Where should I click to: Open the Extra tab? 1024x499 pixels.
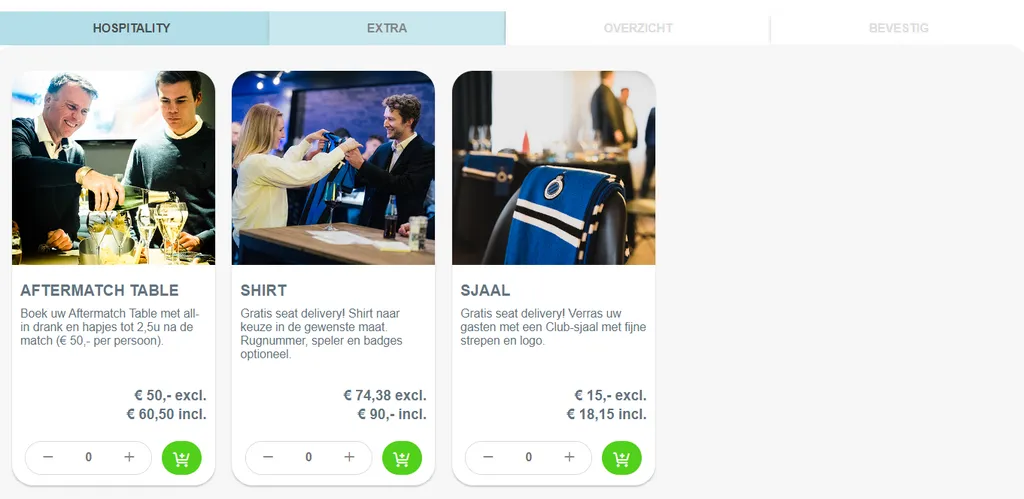387,28
